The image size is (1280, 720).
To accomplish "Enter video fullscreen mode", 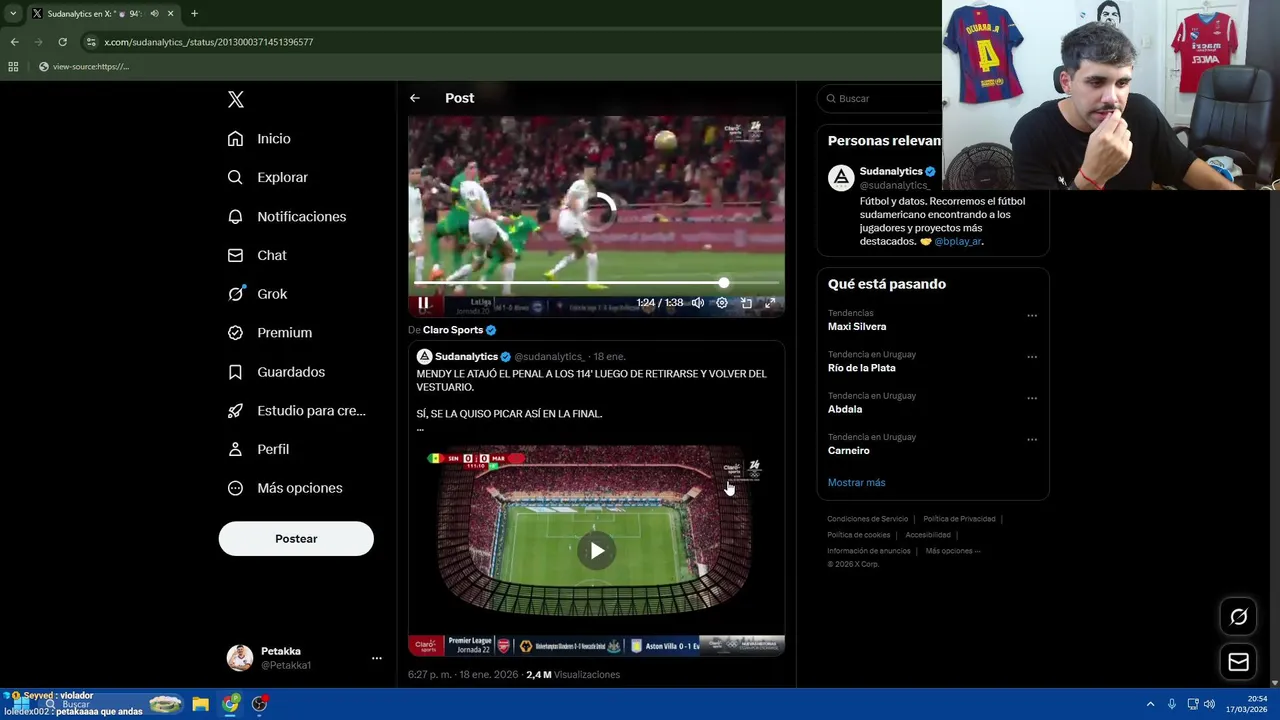I will [770, 303].
